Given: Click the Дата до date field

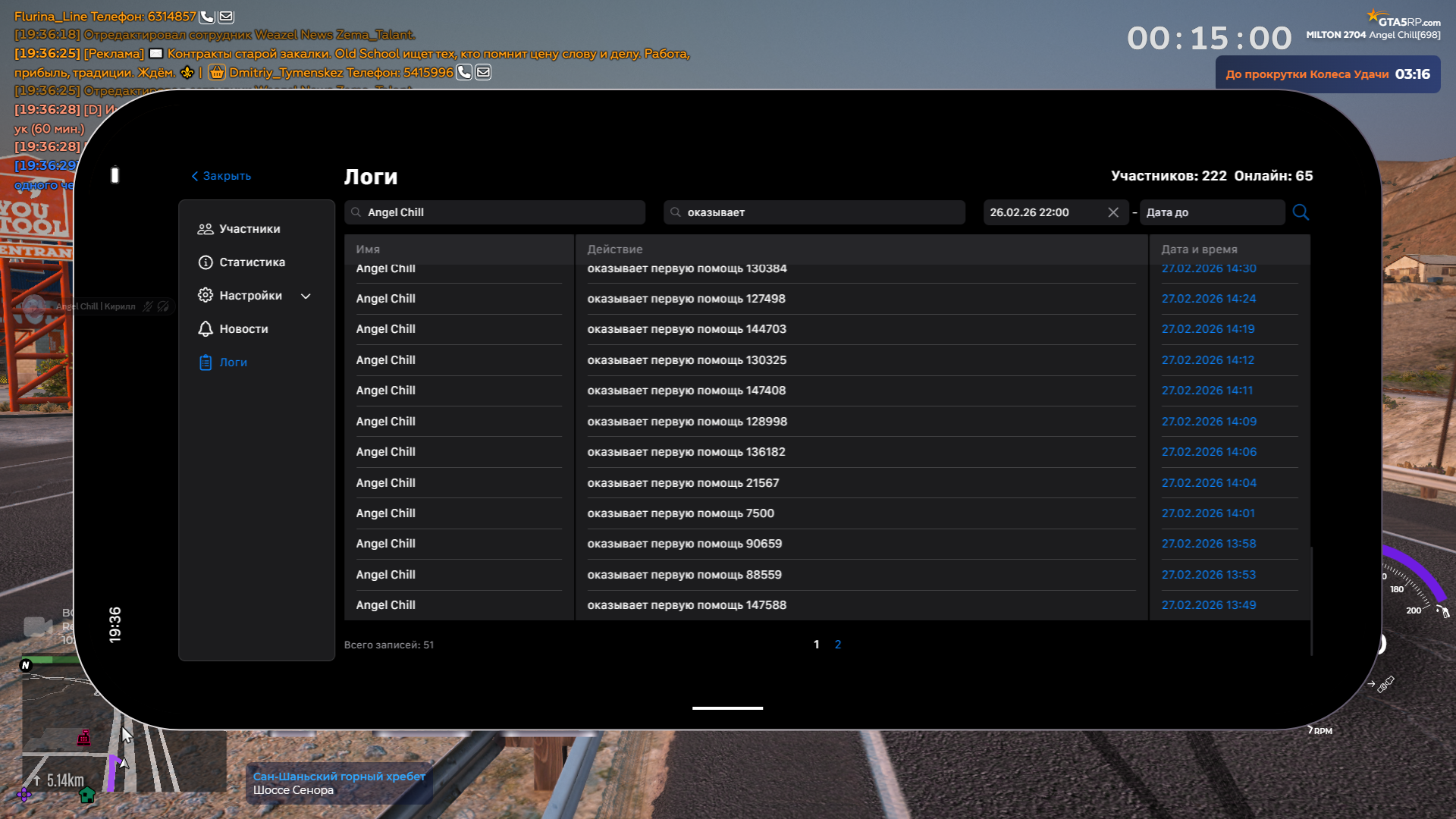Looking at the screenshot, I should click(1211, 212).
